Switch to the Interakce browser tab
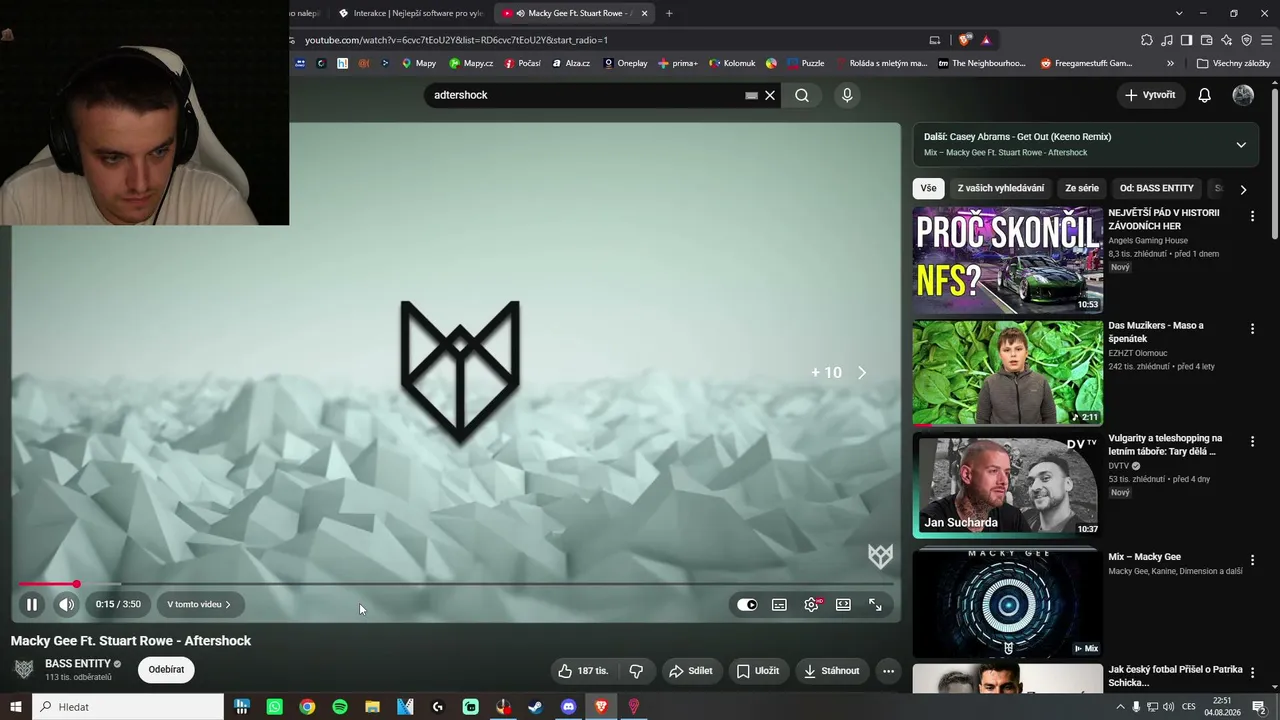Image resolution: width=1280 pixels, height=720 pixels. tap(410, 13)
